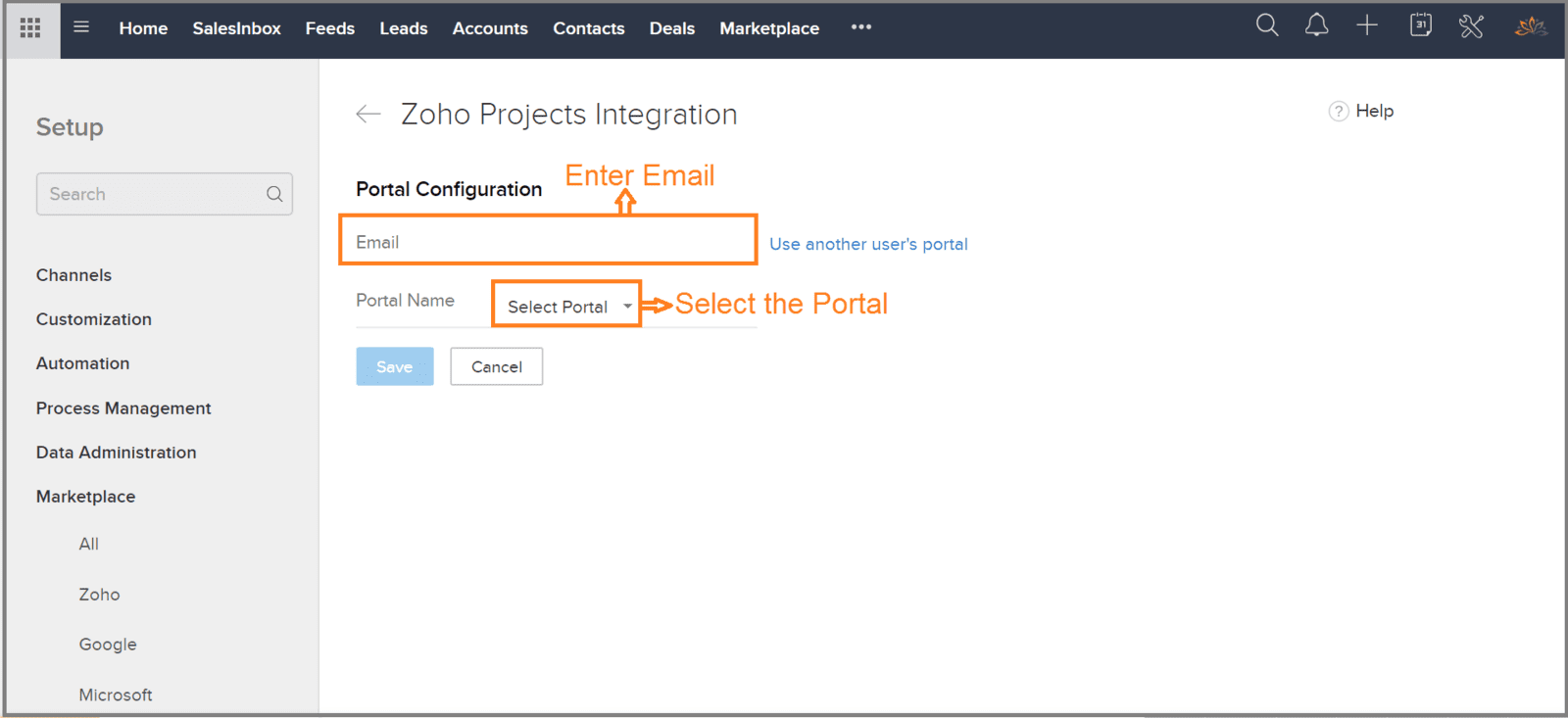The height and width of the screenshot is (718, 1568).
Task: Click the Save button
Action: [395, 366]
